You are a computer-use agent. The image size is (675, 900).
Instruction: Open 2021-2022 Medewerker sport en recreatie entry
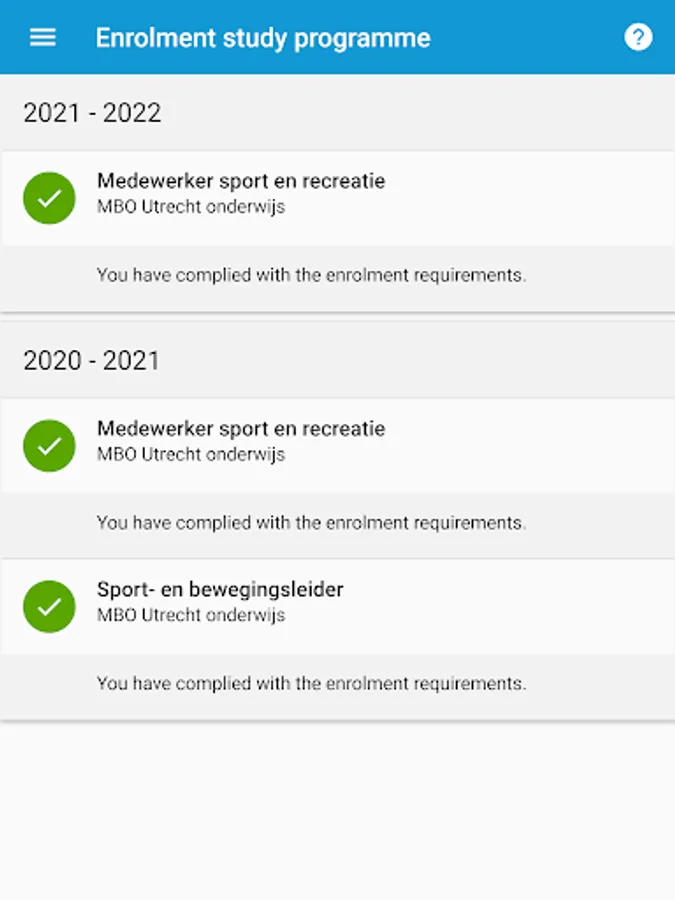point(241,182)
